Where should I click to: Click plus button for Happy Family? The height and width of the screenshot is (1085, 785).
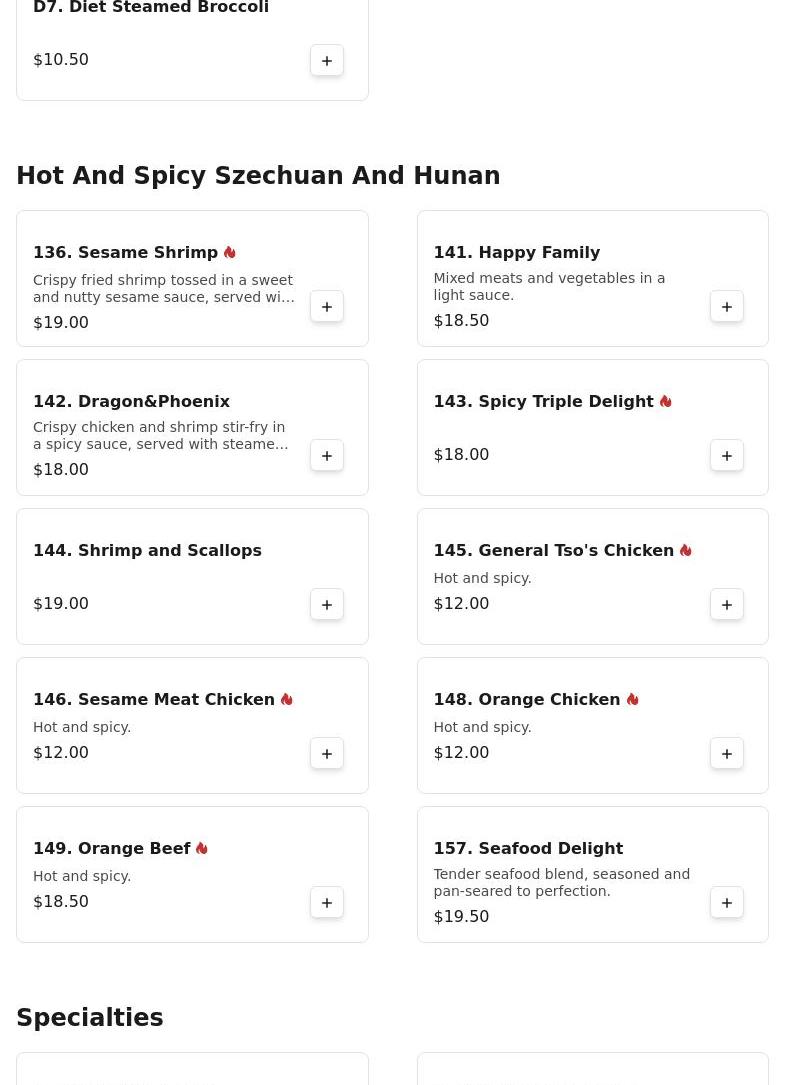(x=727, y=306)
